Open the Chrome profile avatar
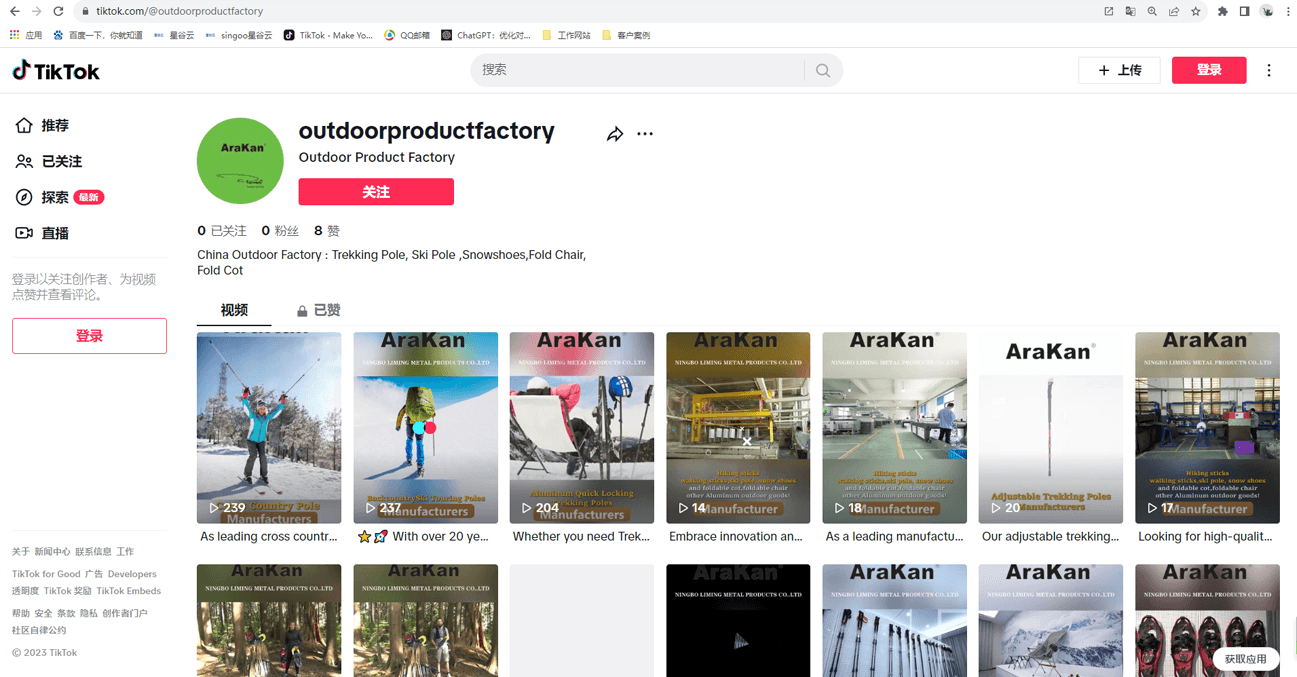The image size is (1297, 677). coord(1267,11)
